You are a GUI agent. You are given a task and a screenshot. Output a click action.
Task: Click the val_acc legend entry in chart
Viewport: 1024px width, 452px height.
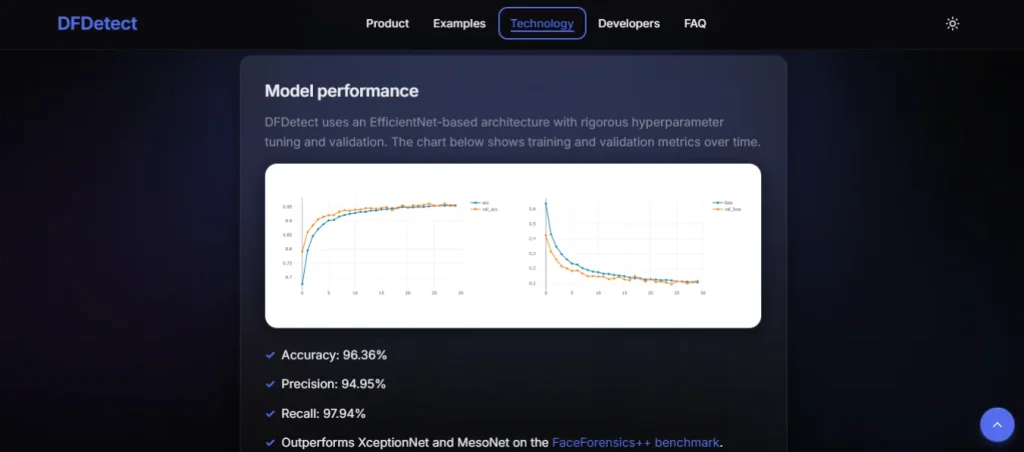tap(484, 209)
